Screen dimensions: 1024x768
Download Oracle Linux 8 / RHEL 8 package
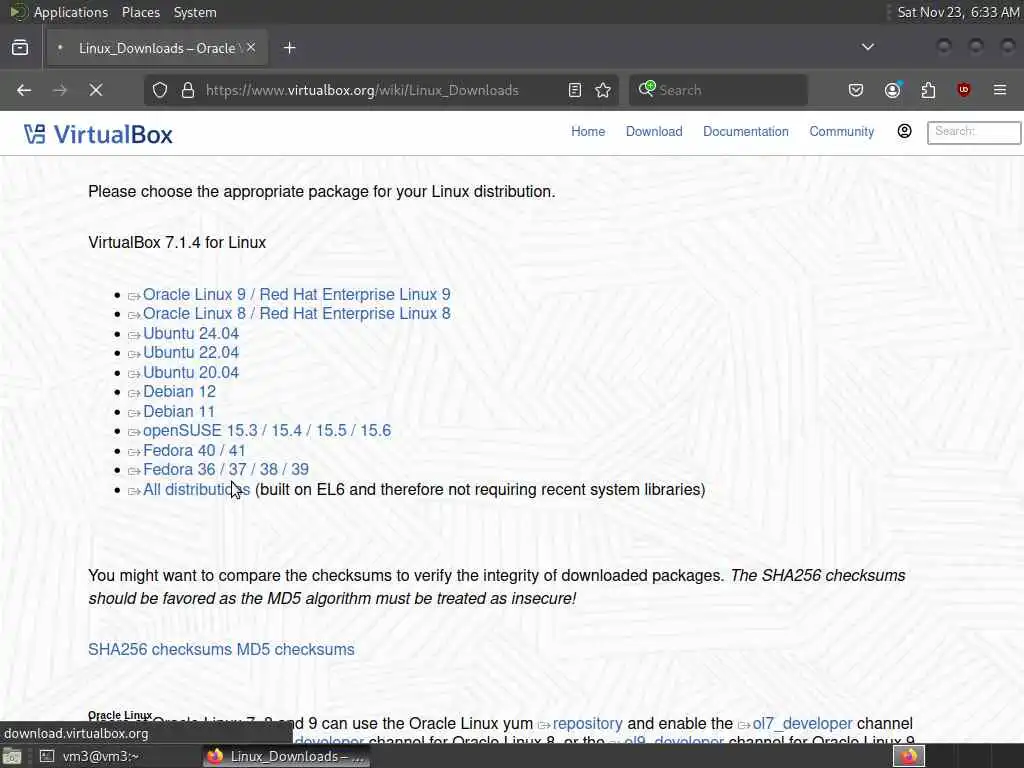coord(296,313)
